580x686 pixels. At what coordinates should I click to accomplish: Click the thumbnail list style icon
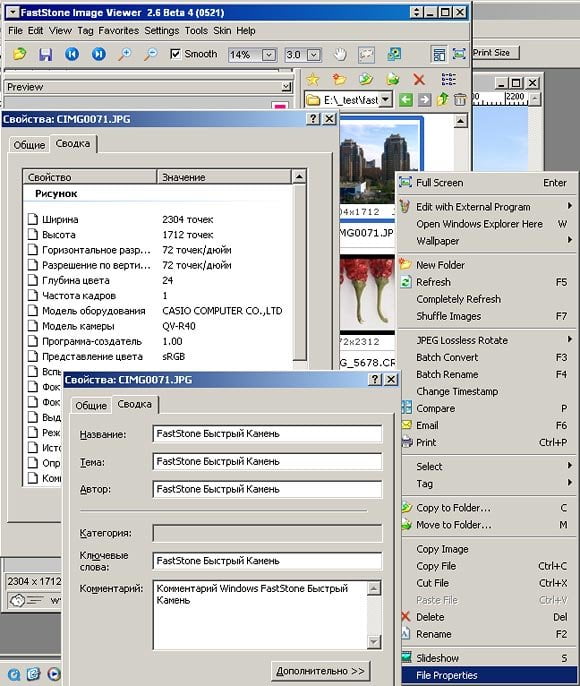[448, 79]
